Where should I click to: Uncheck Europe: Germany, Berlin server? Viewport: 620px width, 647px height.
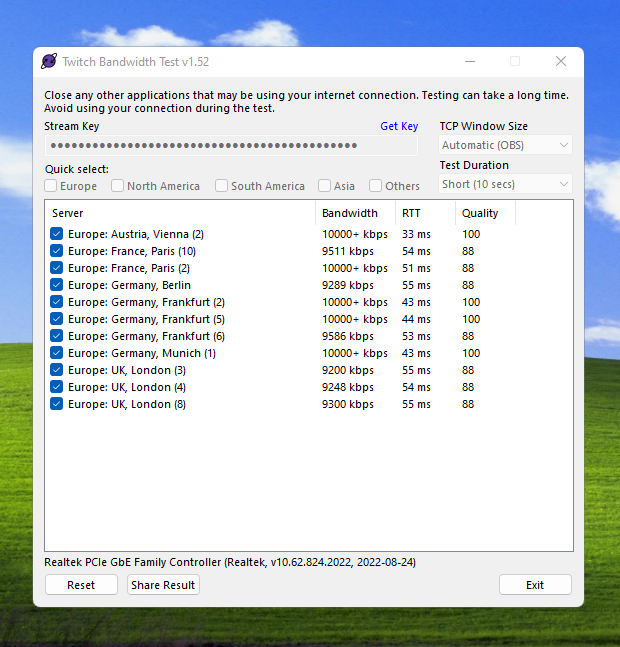[x=57, y=285]
